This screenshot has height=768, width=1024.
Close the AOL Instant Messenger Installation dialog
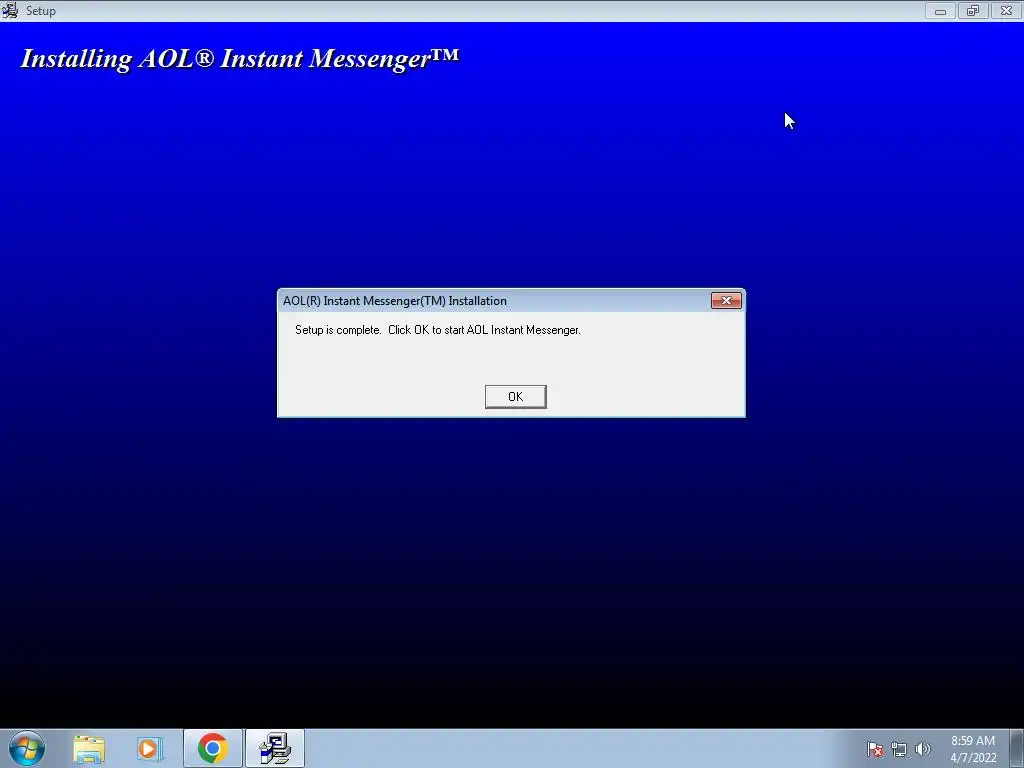(726, 300)
